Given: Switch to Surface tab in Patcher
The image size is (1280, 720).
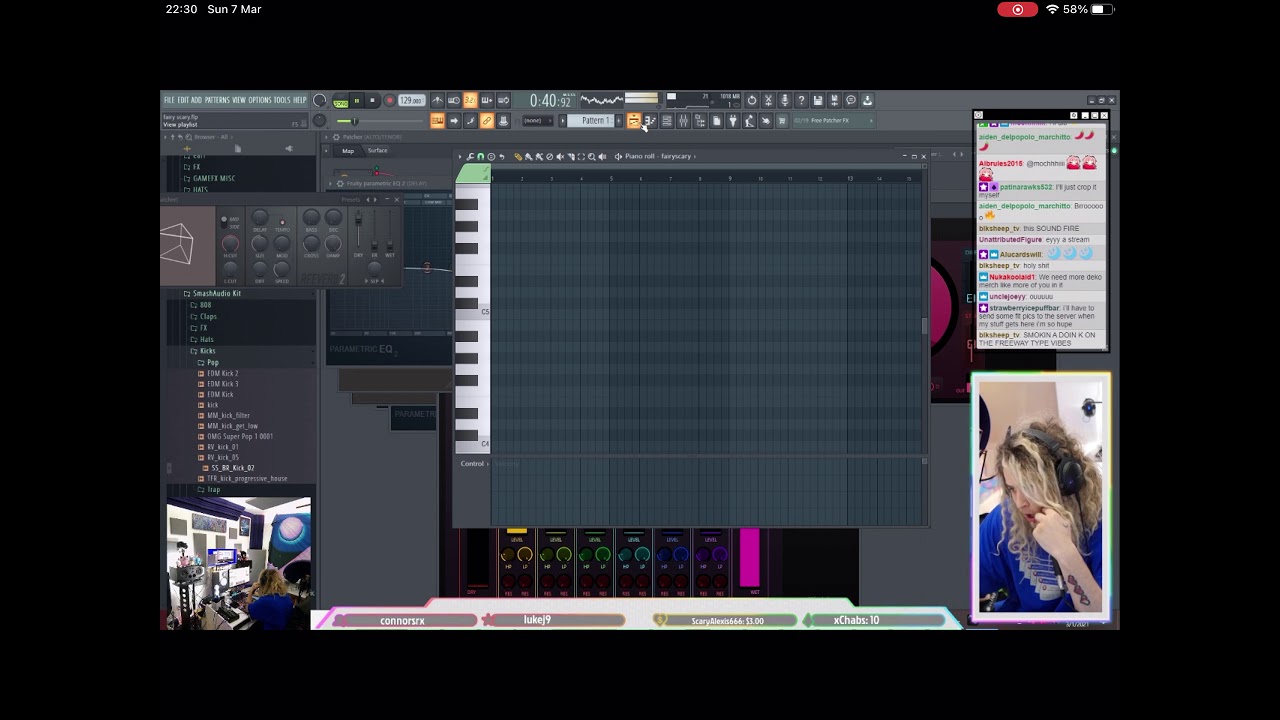Looking at the screenshot, I should [377, 151].
